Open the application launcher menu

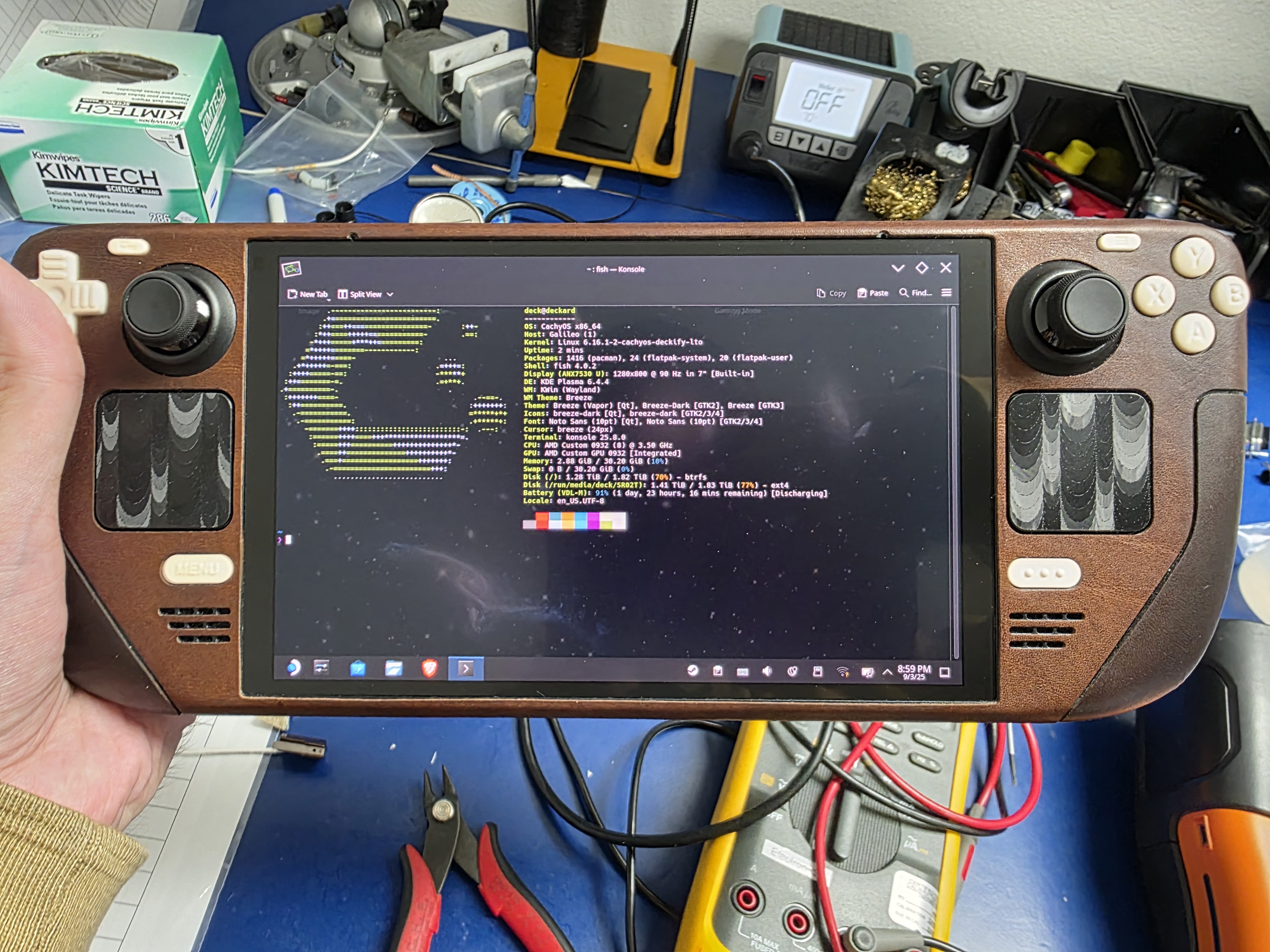[293, 667]
